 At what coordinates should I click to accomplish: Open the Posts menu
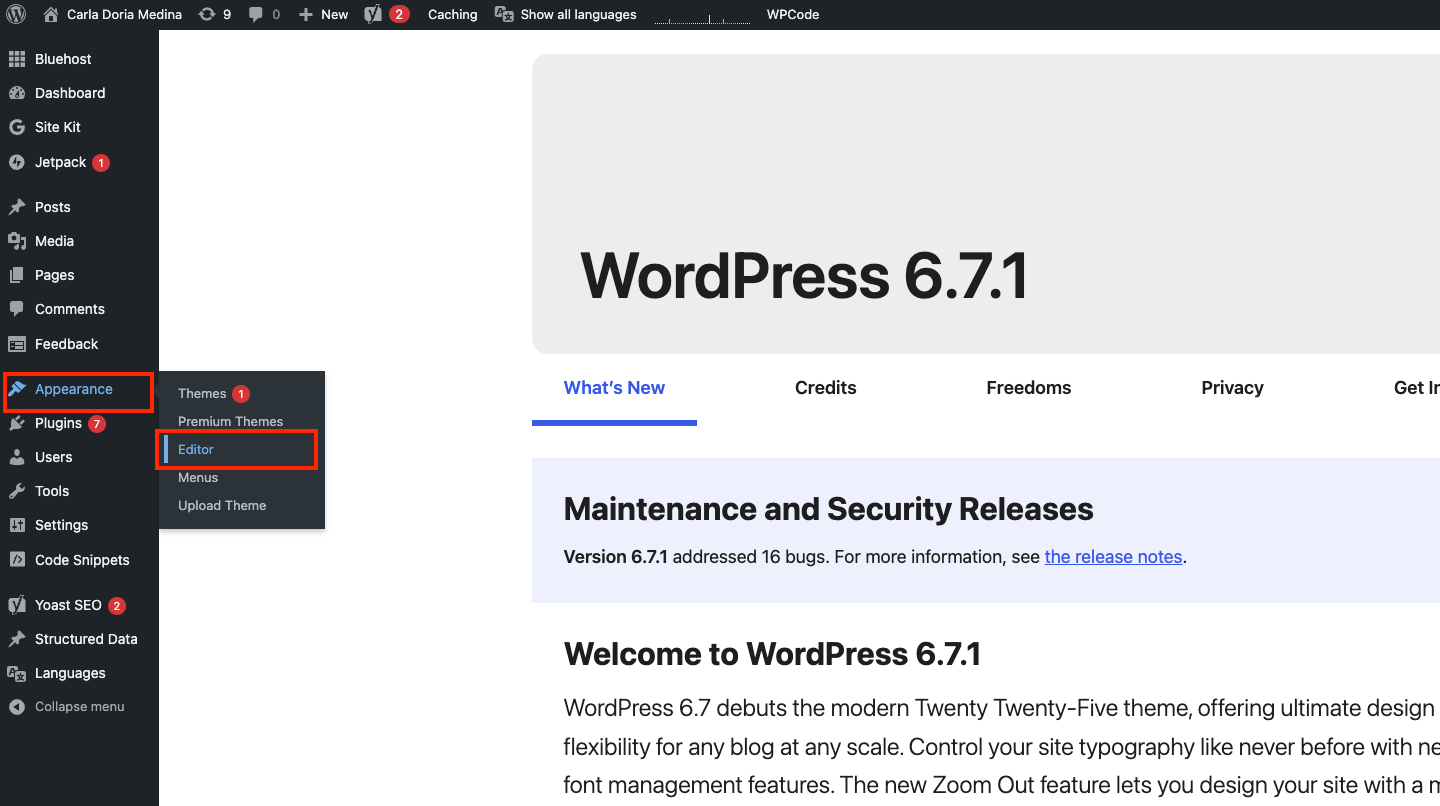point(79,207)
